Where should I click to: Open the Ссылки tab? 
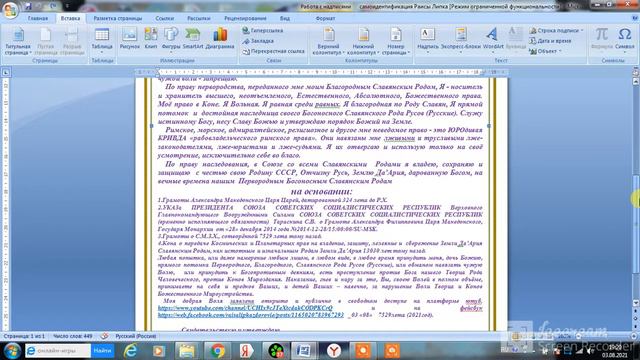point(164,18)
